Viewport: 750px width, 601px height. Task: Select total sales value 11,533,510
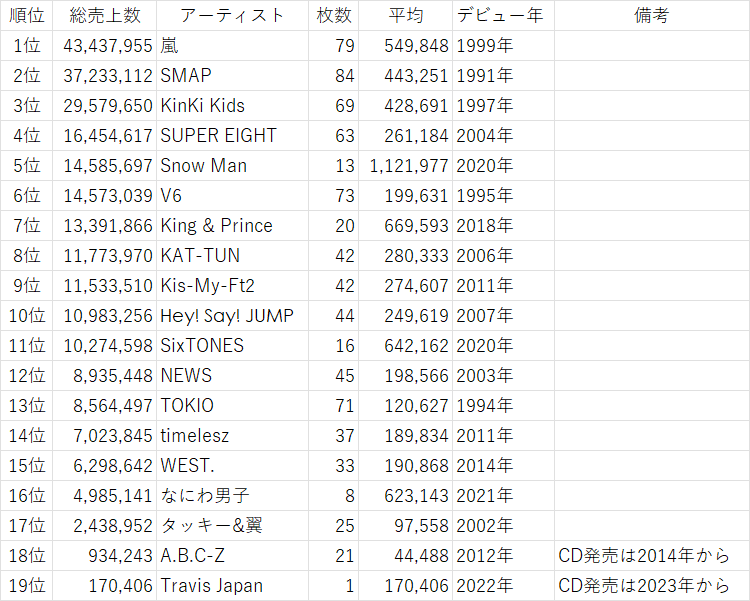pos(104,286)
